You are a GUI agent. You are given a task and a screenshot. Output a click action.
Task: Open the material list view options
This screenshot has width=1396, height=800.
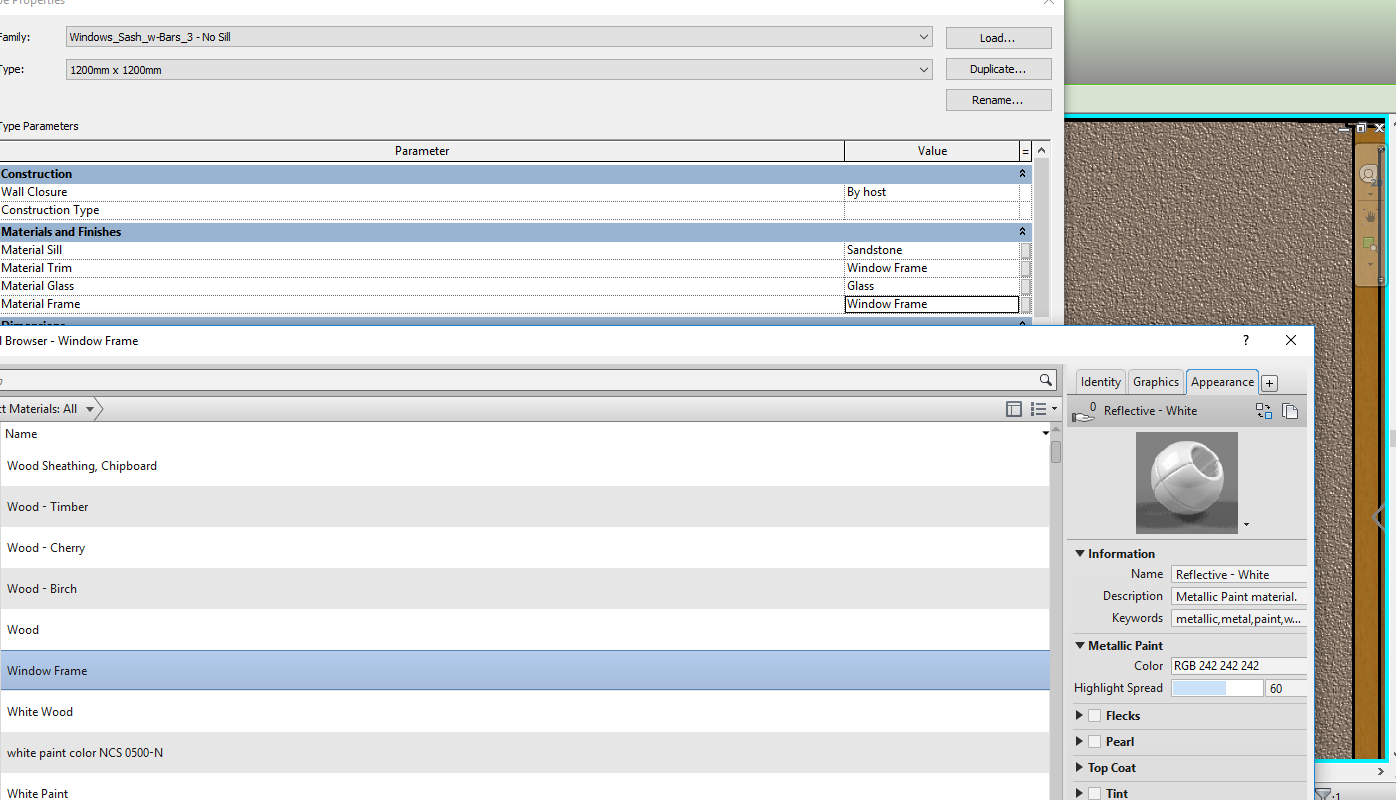pos(1043,409)
